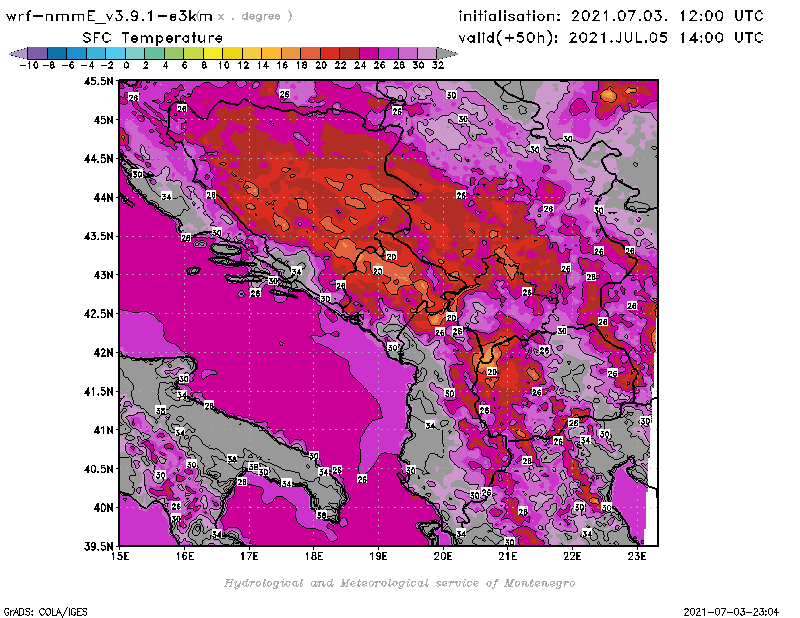
Task: Click the 45.5N latitude axis label
Action: [x=98, y=81]
